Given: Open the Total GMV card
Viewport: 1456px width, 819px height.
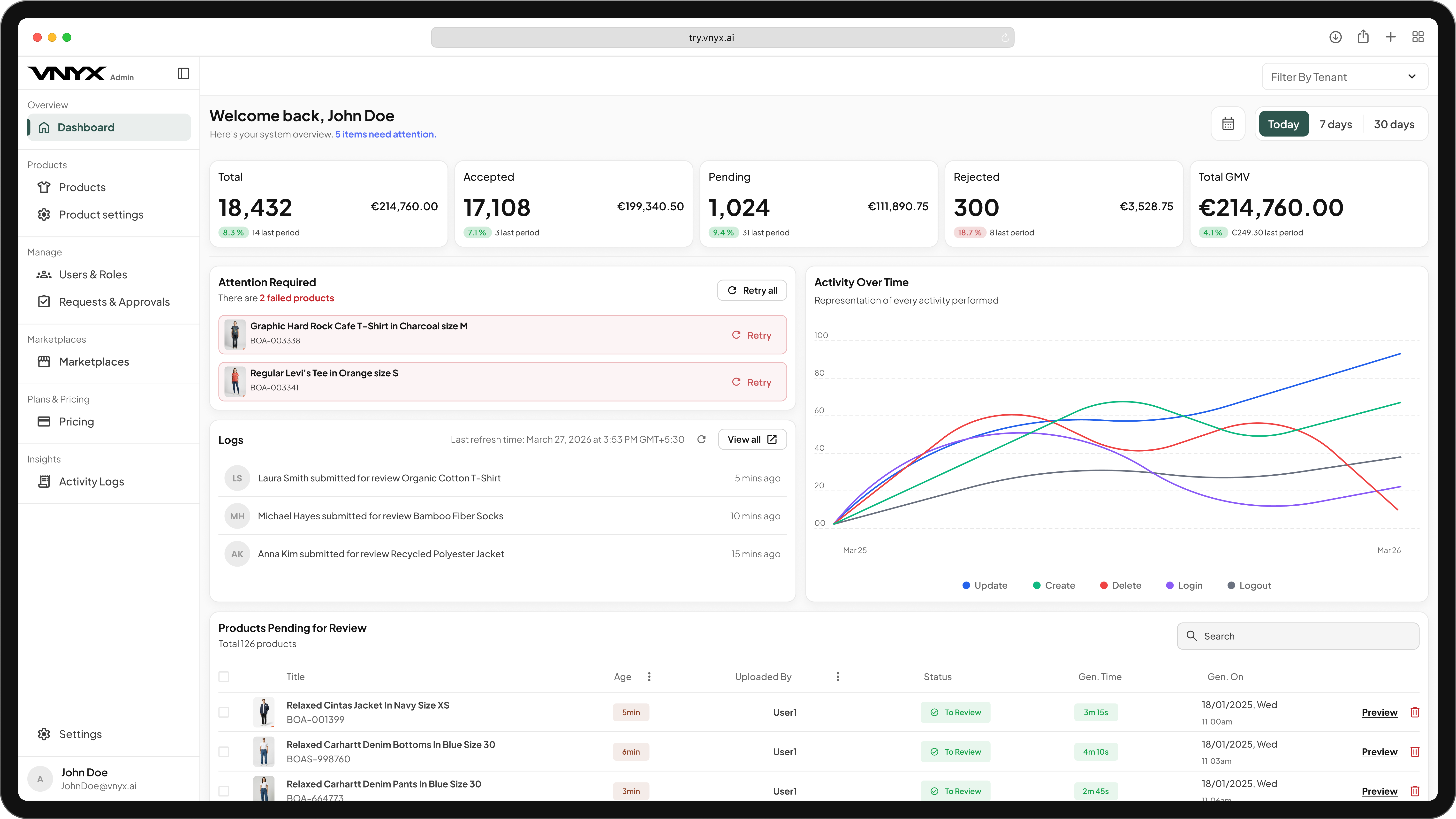Looking at the screenshot, I should (1309, 204).
